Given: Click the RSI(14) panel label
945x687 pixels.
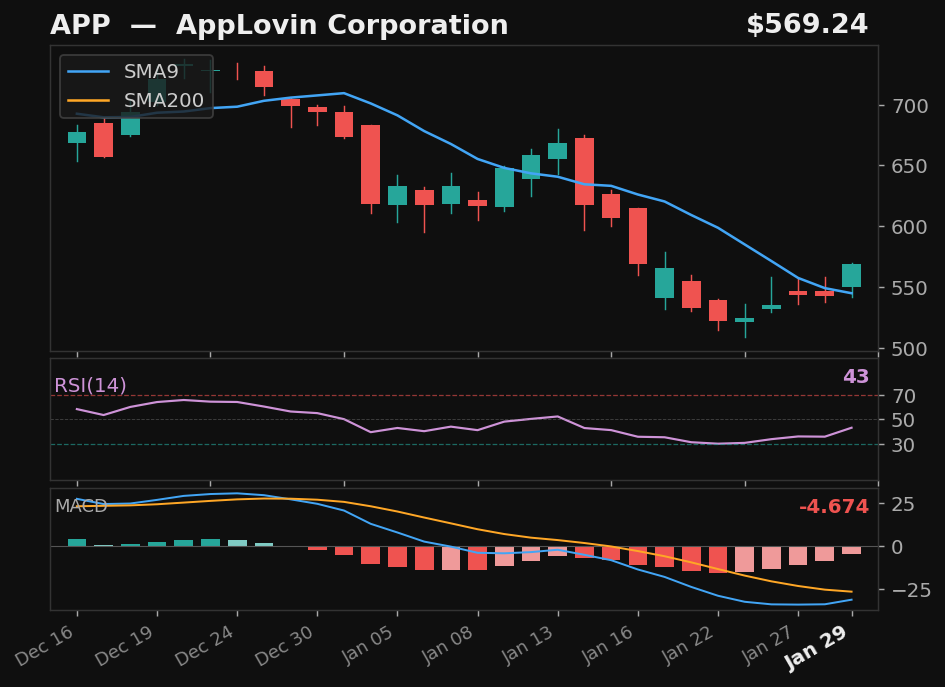Looking at the screenshot, I should coord(90,385).
